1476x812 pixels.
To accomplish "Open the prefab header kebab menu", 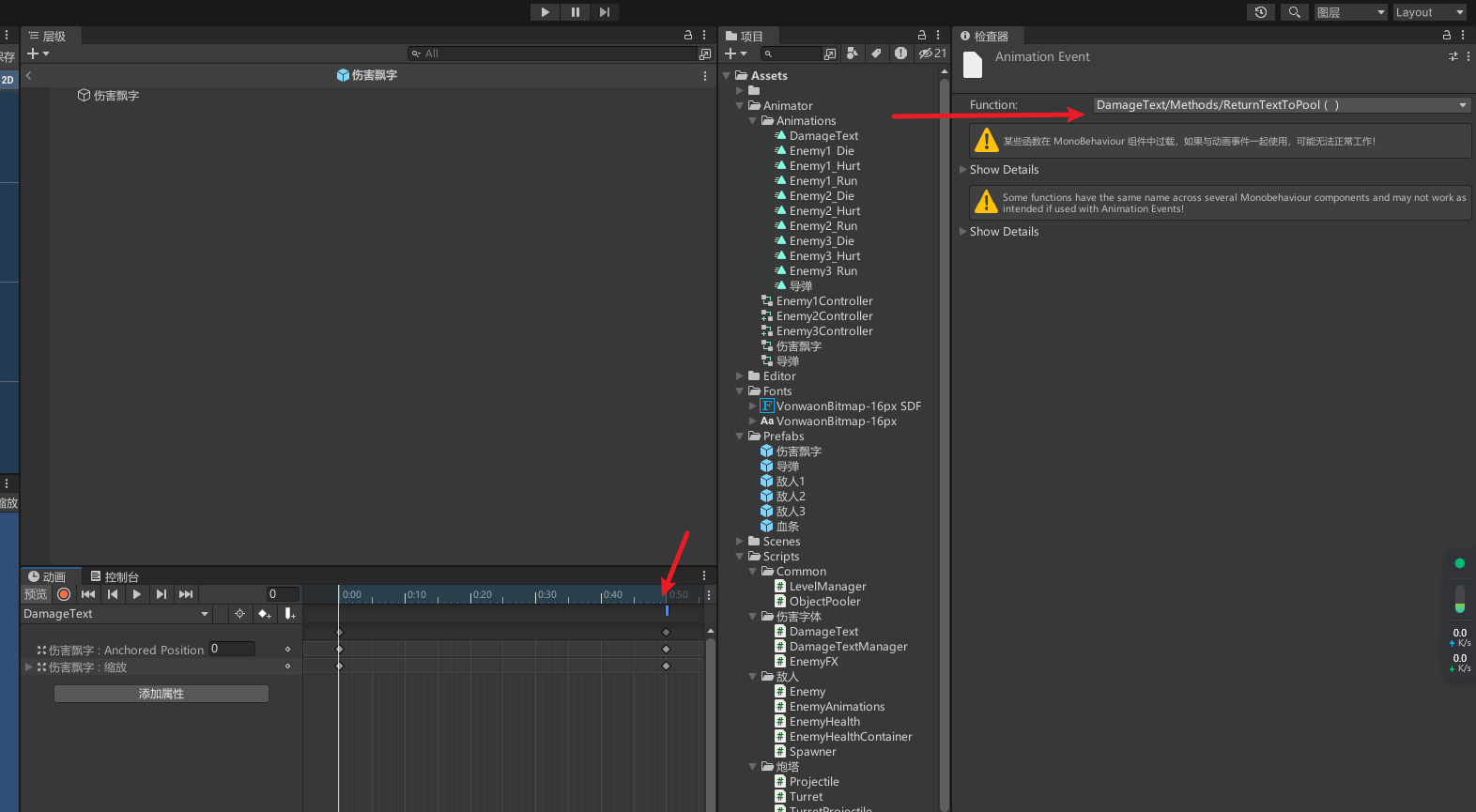I will (704, 75).
